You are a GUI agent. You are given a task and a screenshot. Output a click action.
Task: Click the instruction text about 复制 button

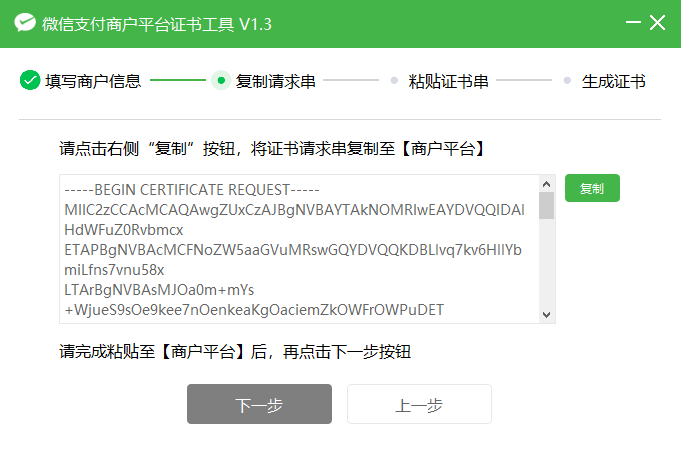point(273,149)
